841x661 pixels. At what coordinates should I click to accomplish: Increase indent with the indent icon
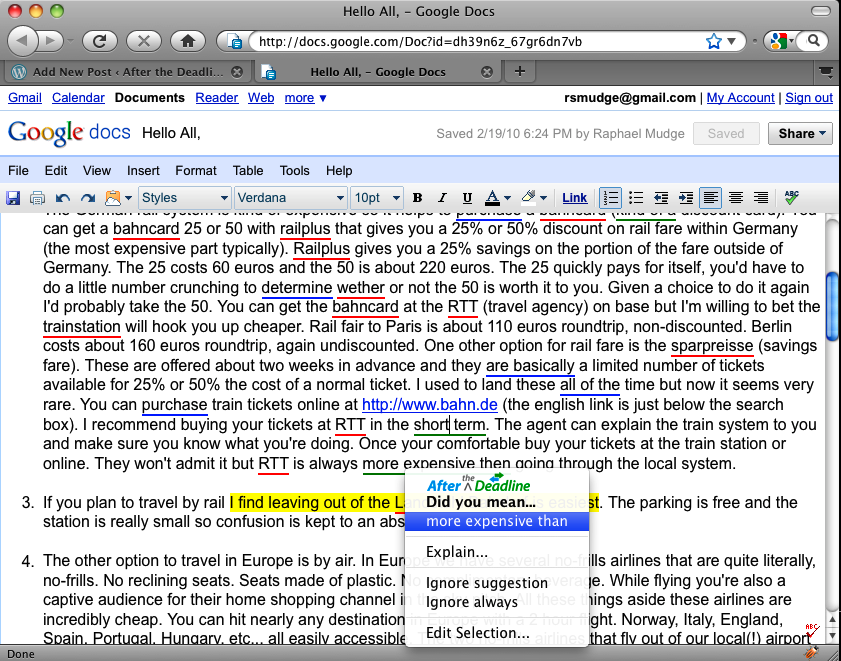pos(686,198)
